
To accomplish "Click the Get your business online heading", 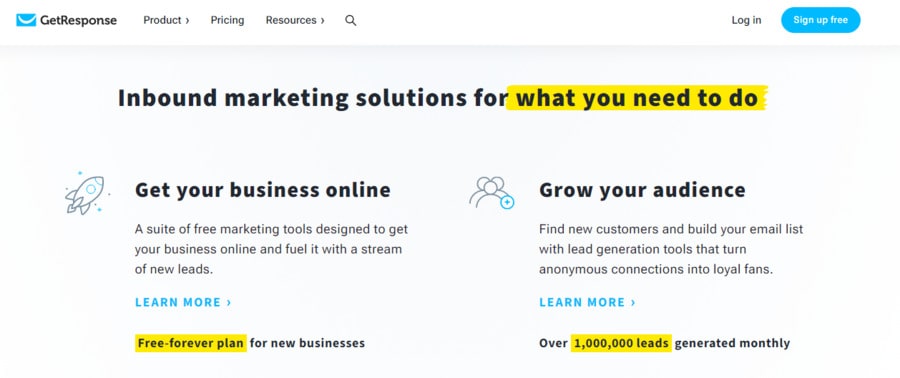I will (x=263, y=190).
